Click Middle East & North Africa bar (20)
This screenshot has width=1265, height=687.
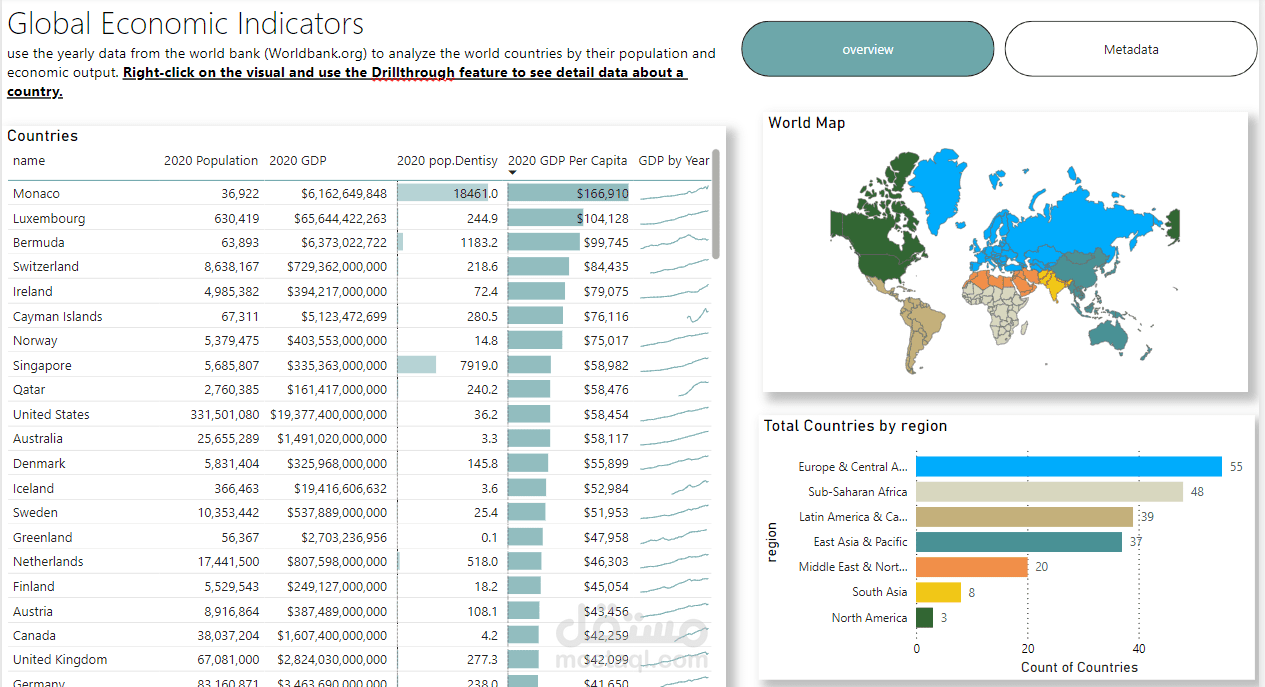click(972, 567)
